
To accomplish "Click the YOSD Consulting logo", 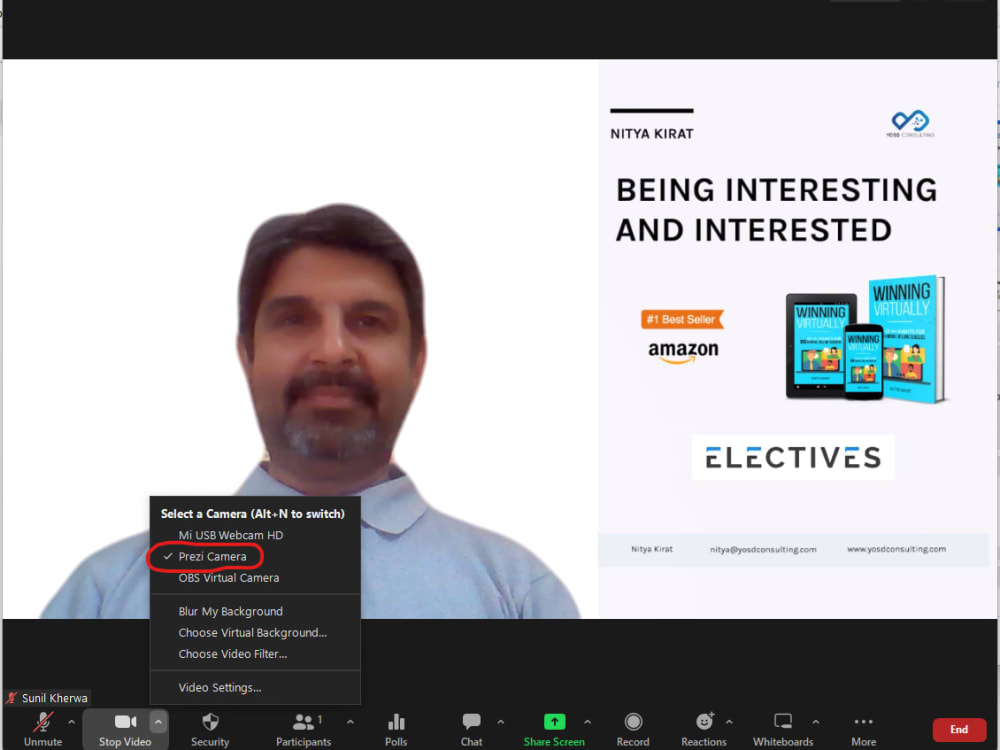I will [910, 124].
